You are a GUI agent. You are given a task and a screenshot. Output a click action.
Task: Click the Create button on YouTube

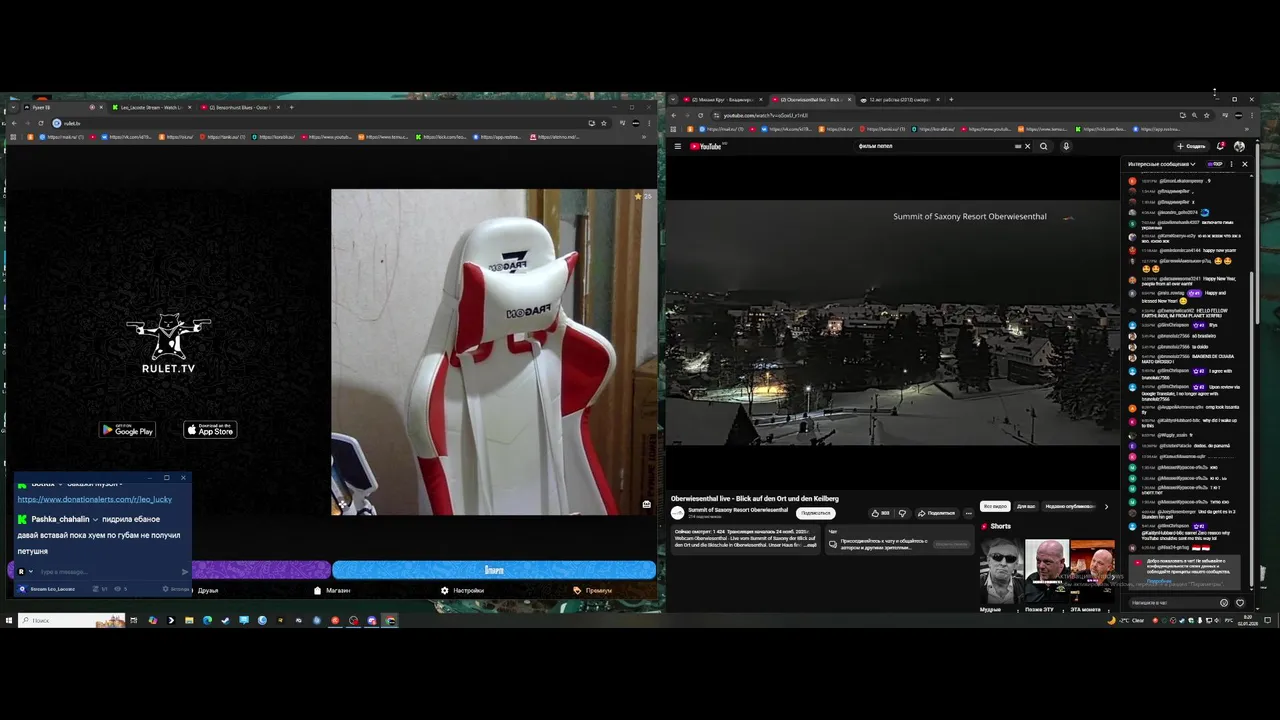[1191, 146]
